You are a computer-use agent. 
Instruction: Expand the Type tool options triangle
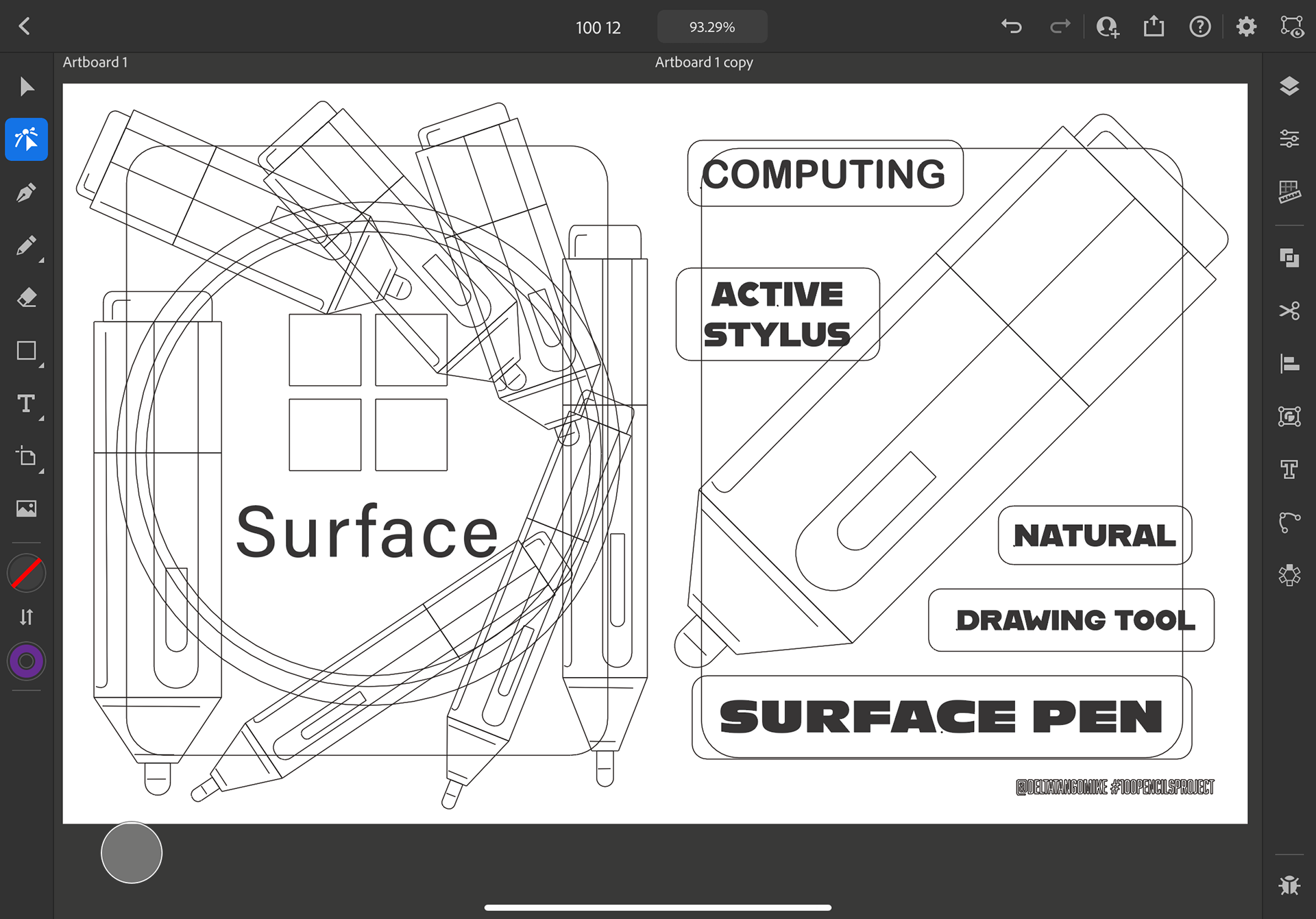pos(41,419)
